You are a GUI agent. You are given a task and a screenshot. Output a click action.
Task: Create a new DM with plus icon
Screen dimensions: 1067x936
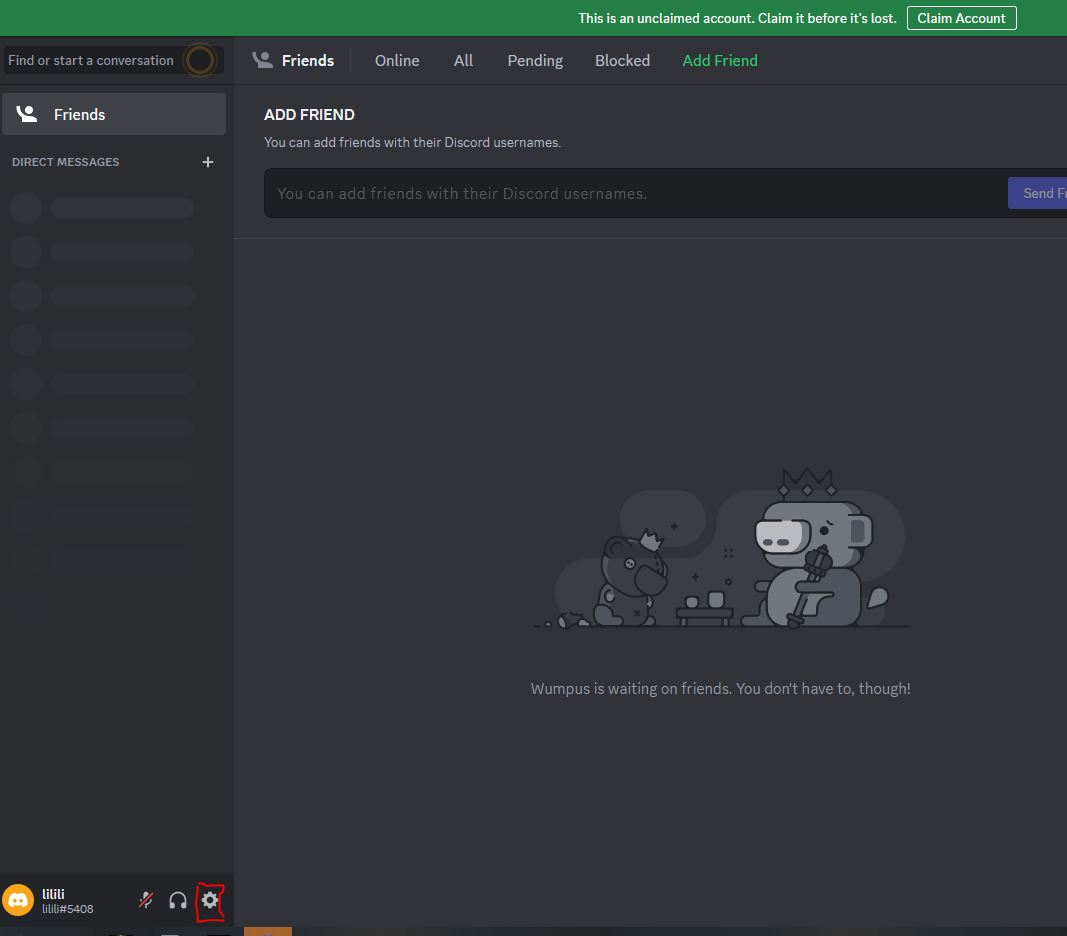pos(208,162)
